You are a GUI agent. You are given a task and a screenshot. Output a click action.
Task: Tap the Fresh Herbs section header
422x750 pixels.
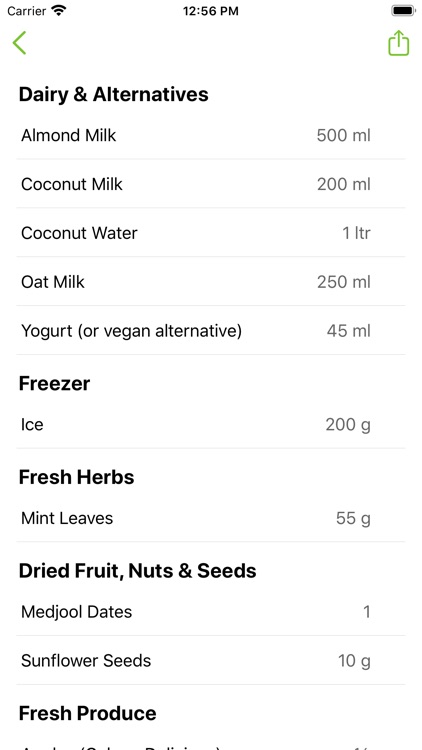(77, 477)
